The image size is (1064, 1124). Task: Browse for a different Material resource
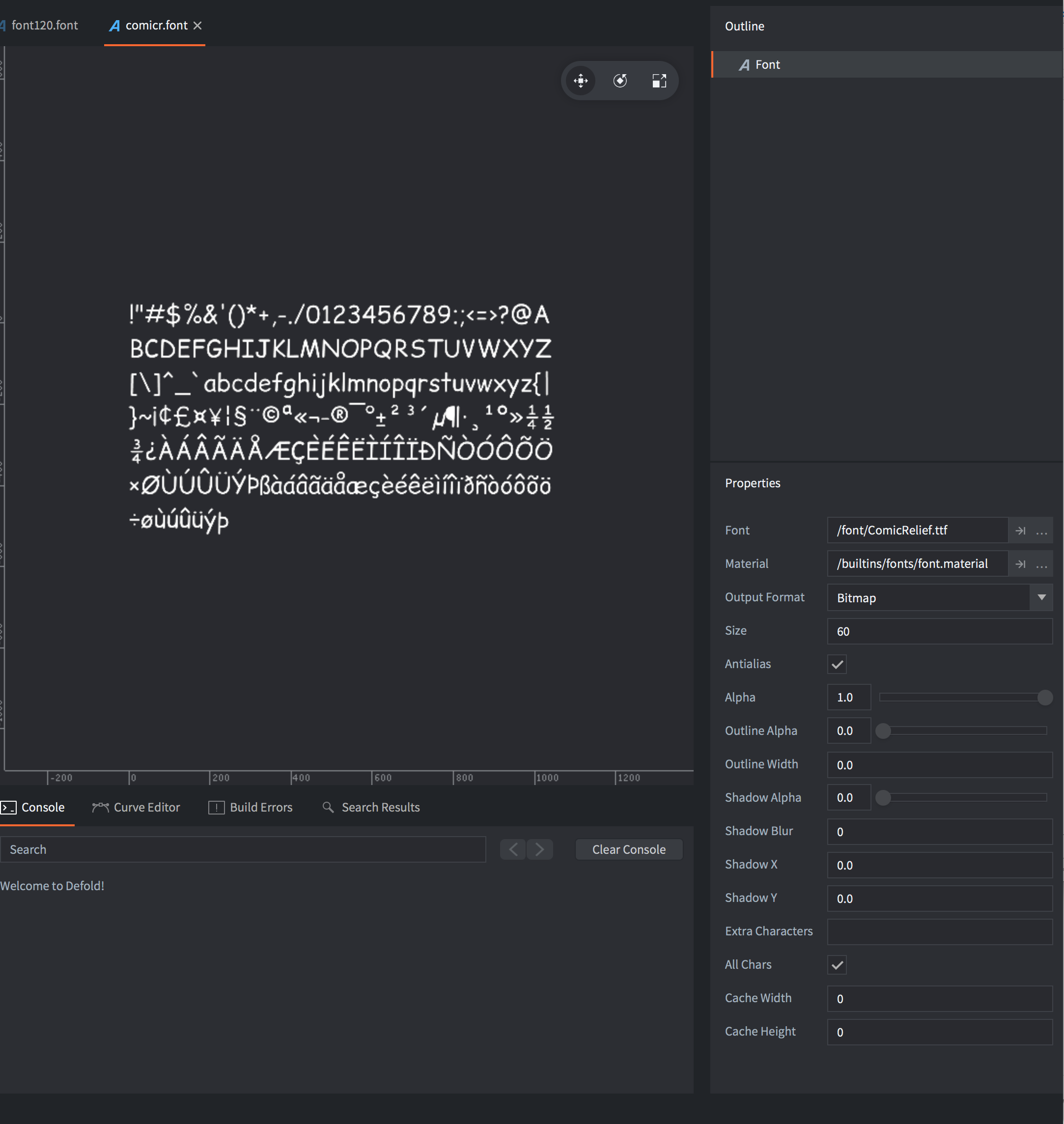[1042, 564]
